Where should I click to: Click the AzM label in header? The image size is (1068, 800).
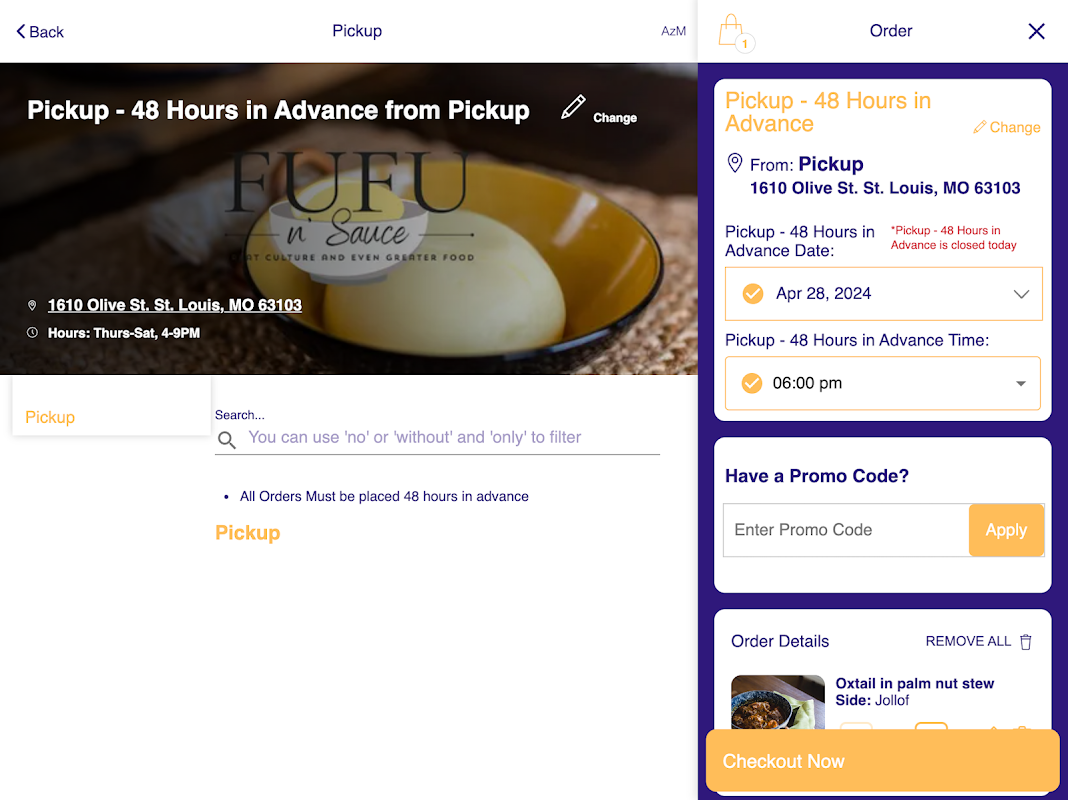click(x=673, y=31)
